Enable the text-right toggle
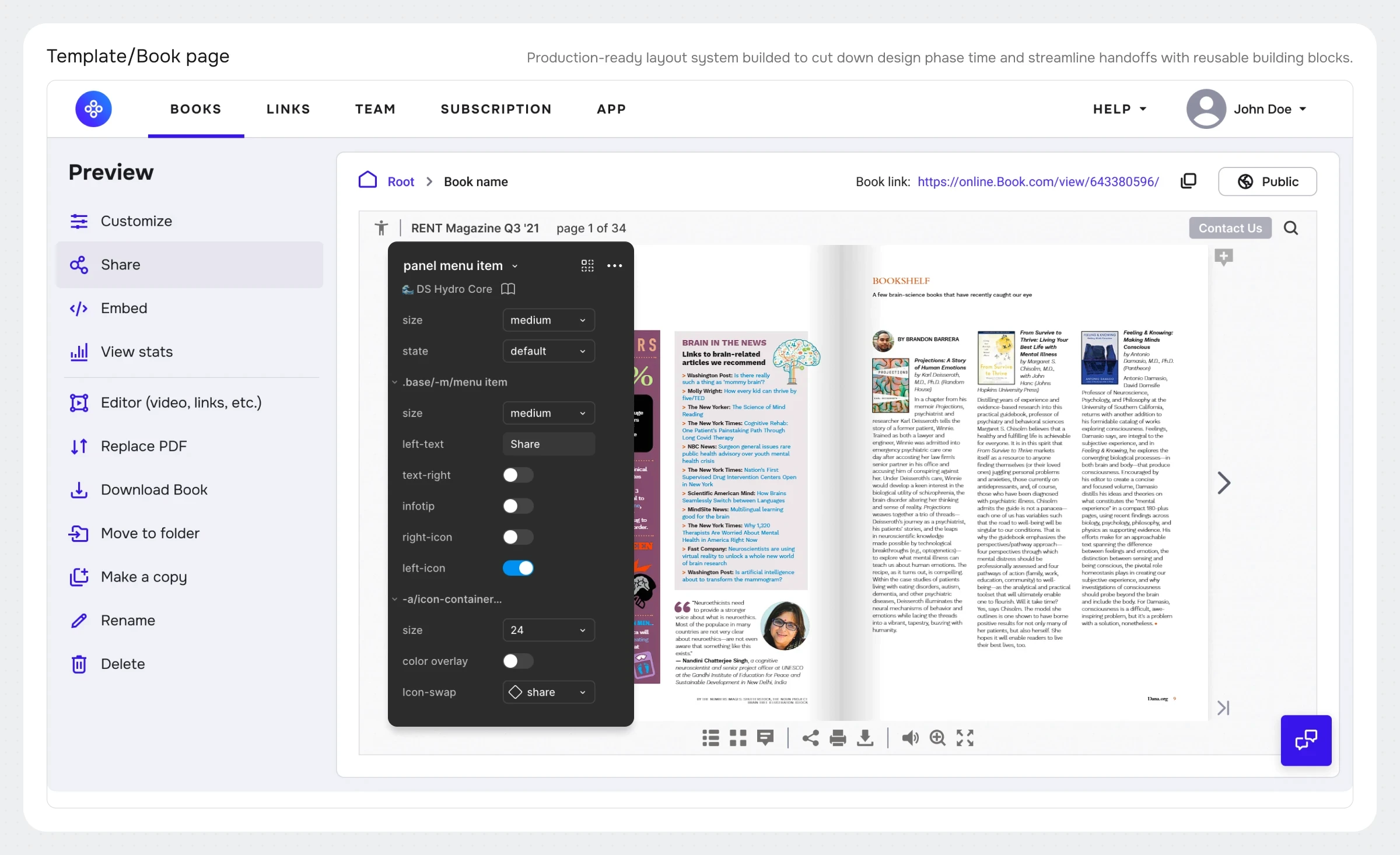The image size is (1400, 855). coord(518,475)
